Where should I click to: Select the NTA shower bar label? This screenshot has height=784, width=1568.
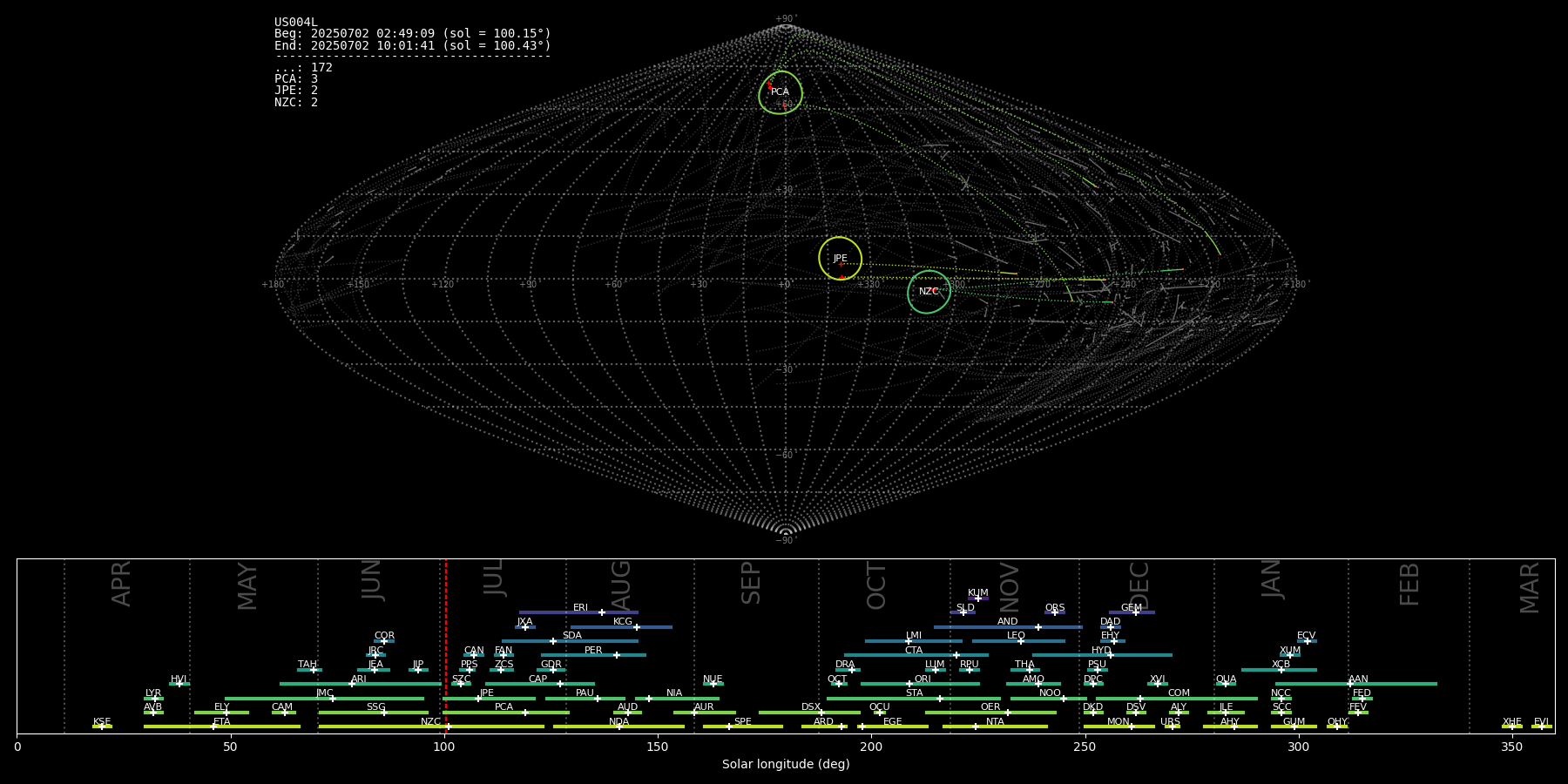click(995, 722)
